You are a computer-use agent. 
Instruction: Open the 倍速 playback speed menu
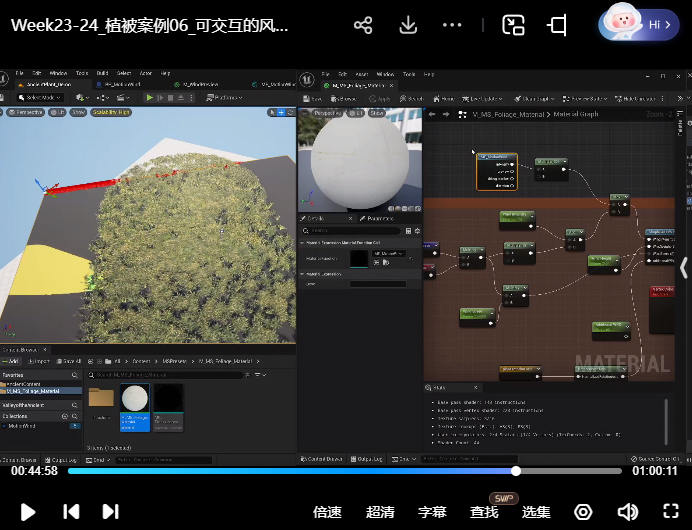click(327, 512)
